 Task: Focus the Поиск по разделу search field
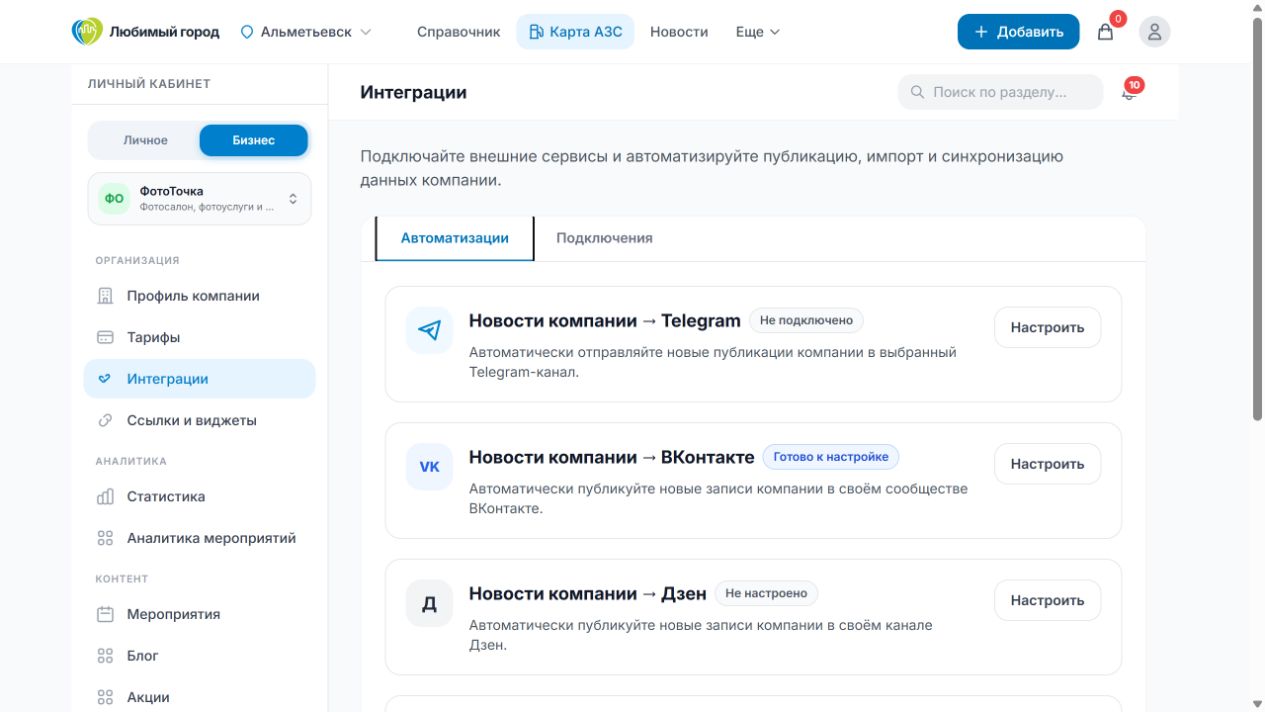point(1000,92)
